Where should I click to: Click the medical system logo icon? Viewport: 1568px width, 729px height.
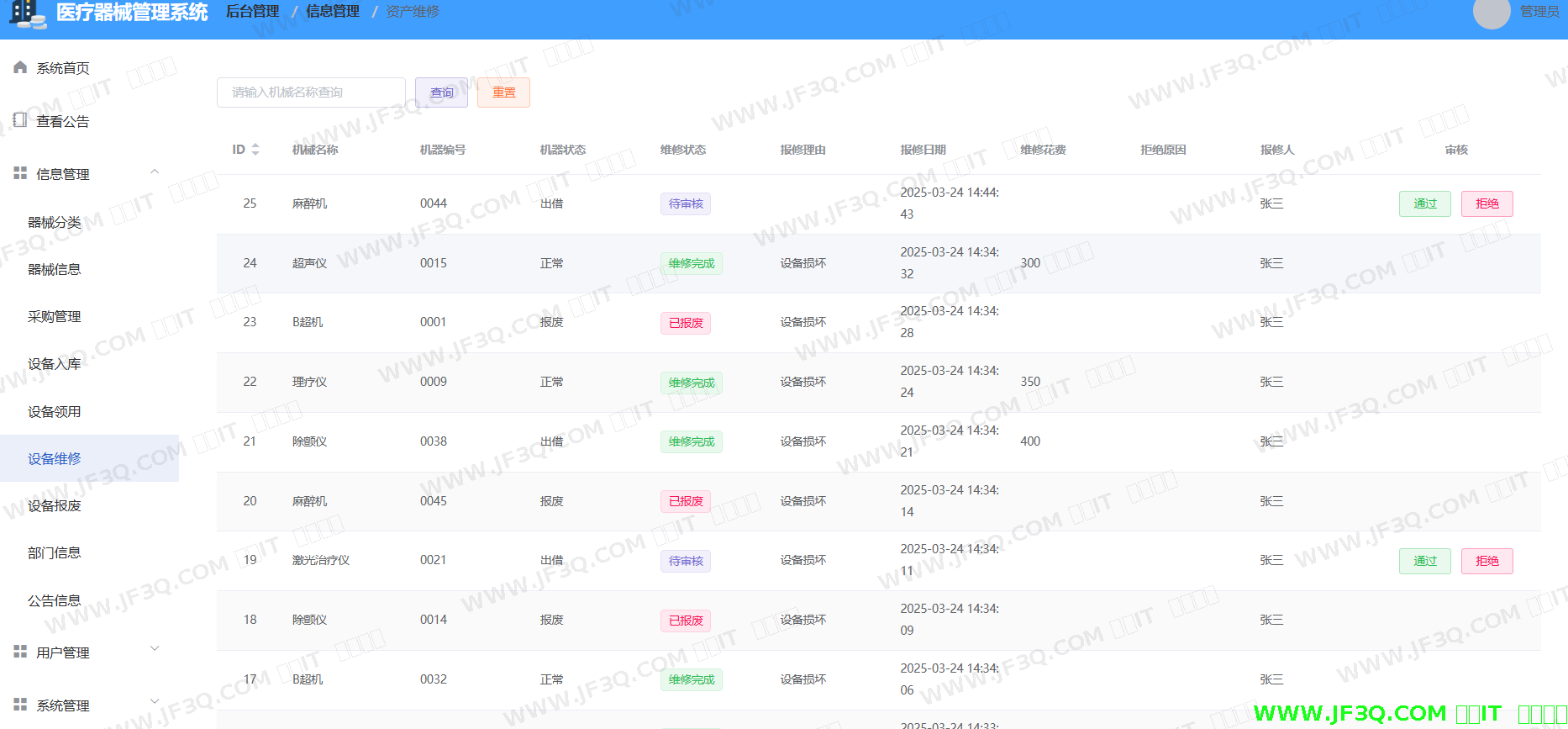[x=27, y=13]
